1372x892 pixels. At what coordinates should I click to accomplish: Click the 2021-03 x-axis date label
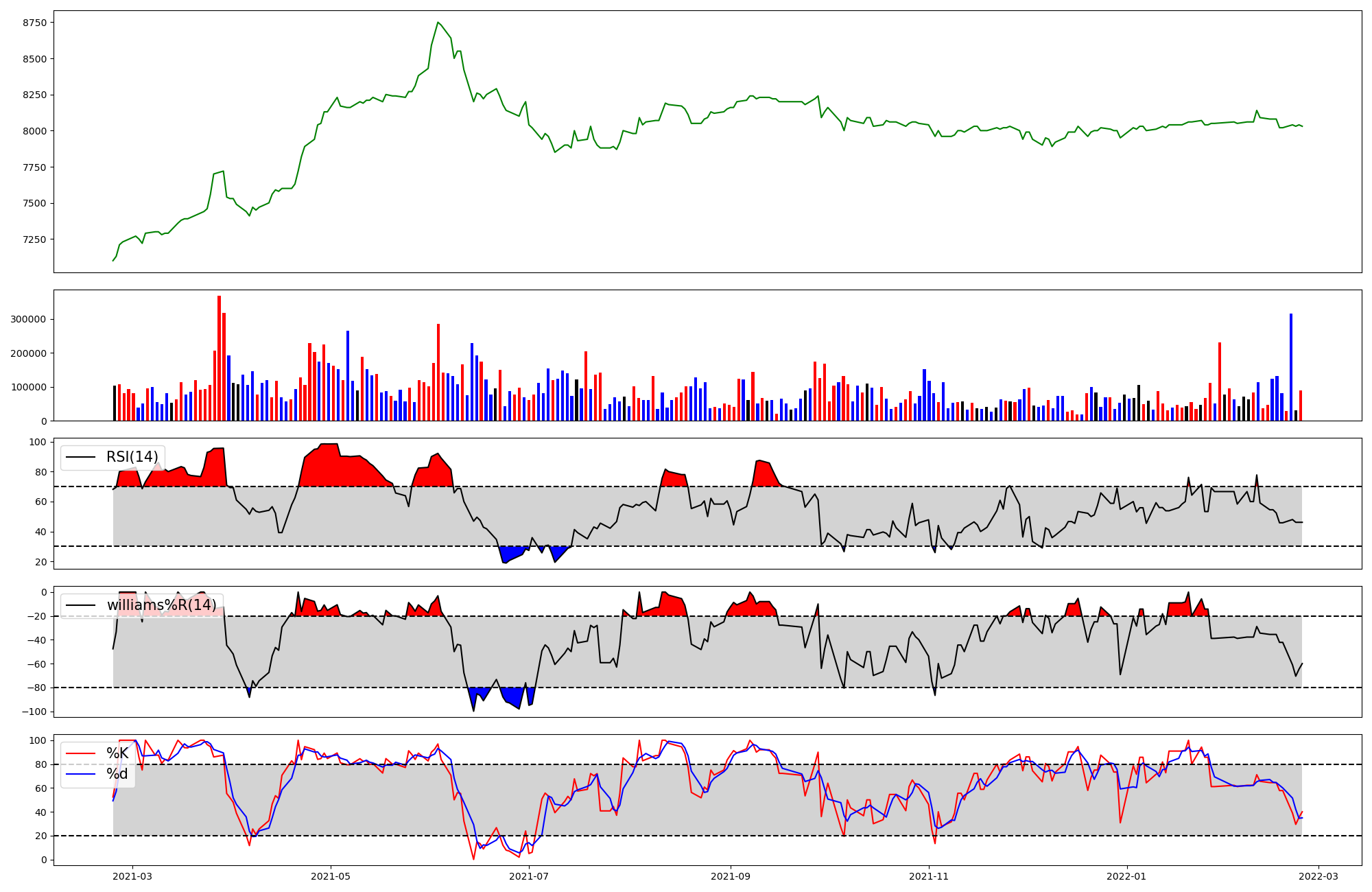[132, 876]
